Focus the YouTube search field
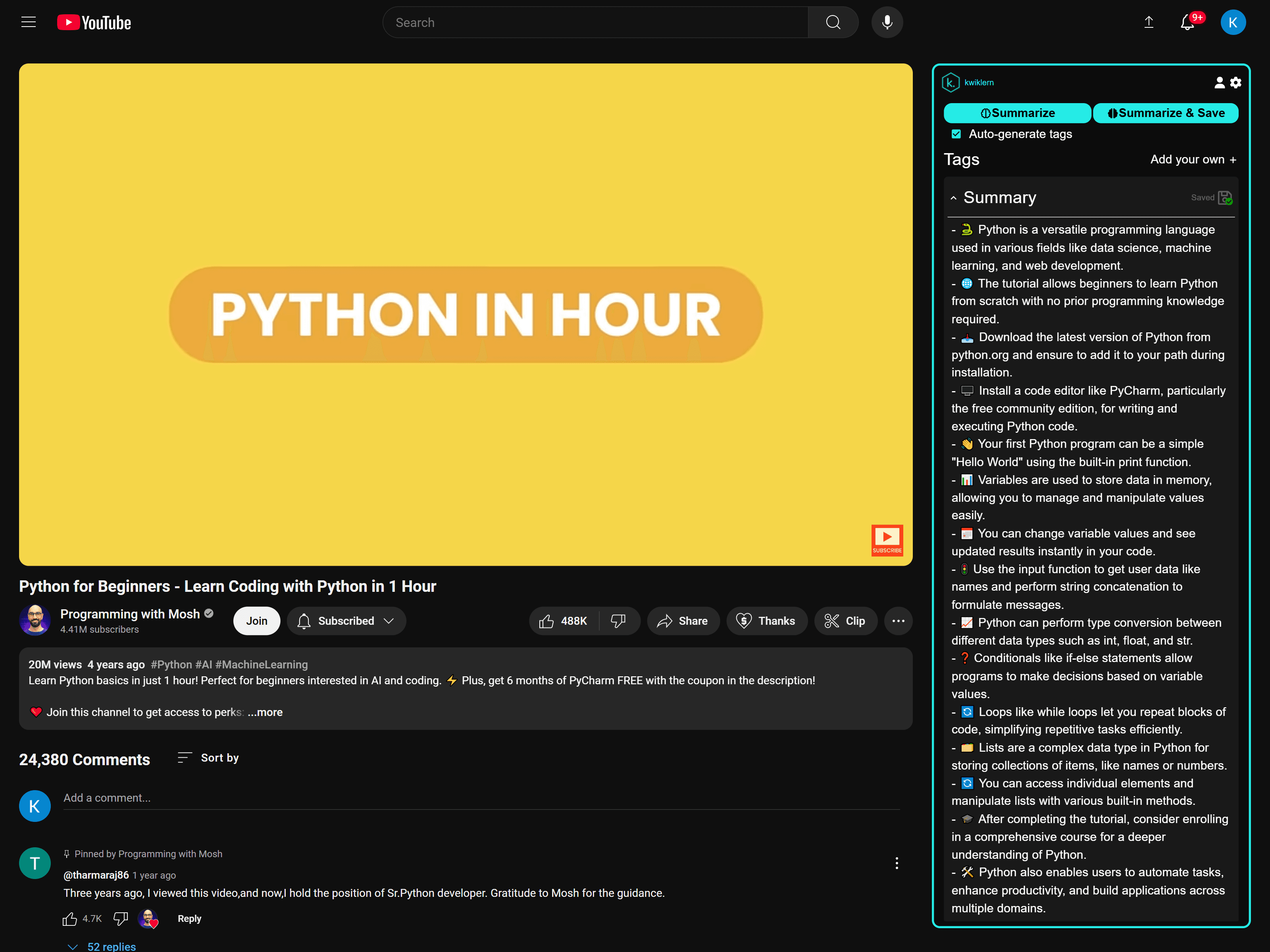1270x952 pixels. point(595,22)
